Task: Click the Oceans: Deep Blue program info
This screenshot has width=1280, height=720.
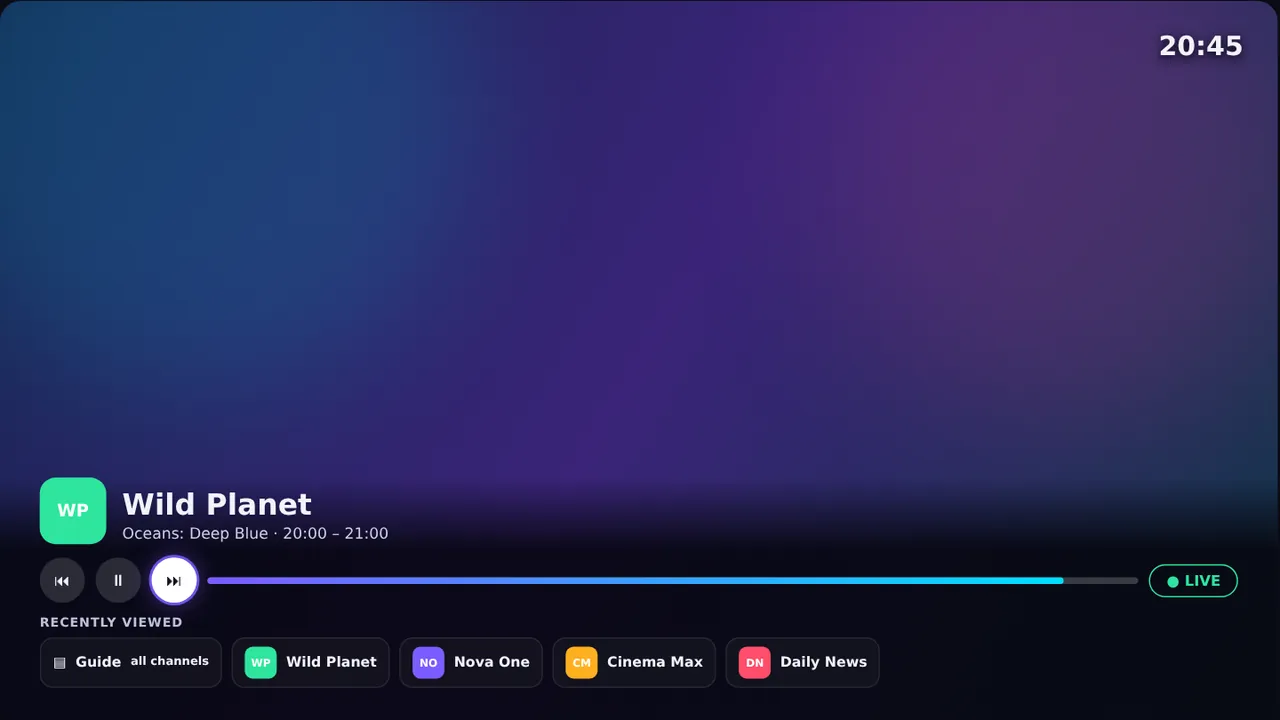Action: (x=255, y=534)
